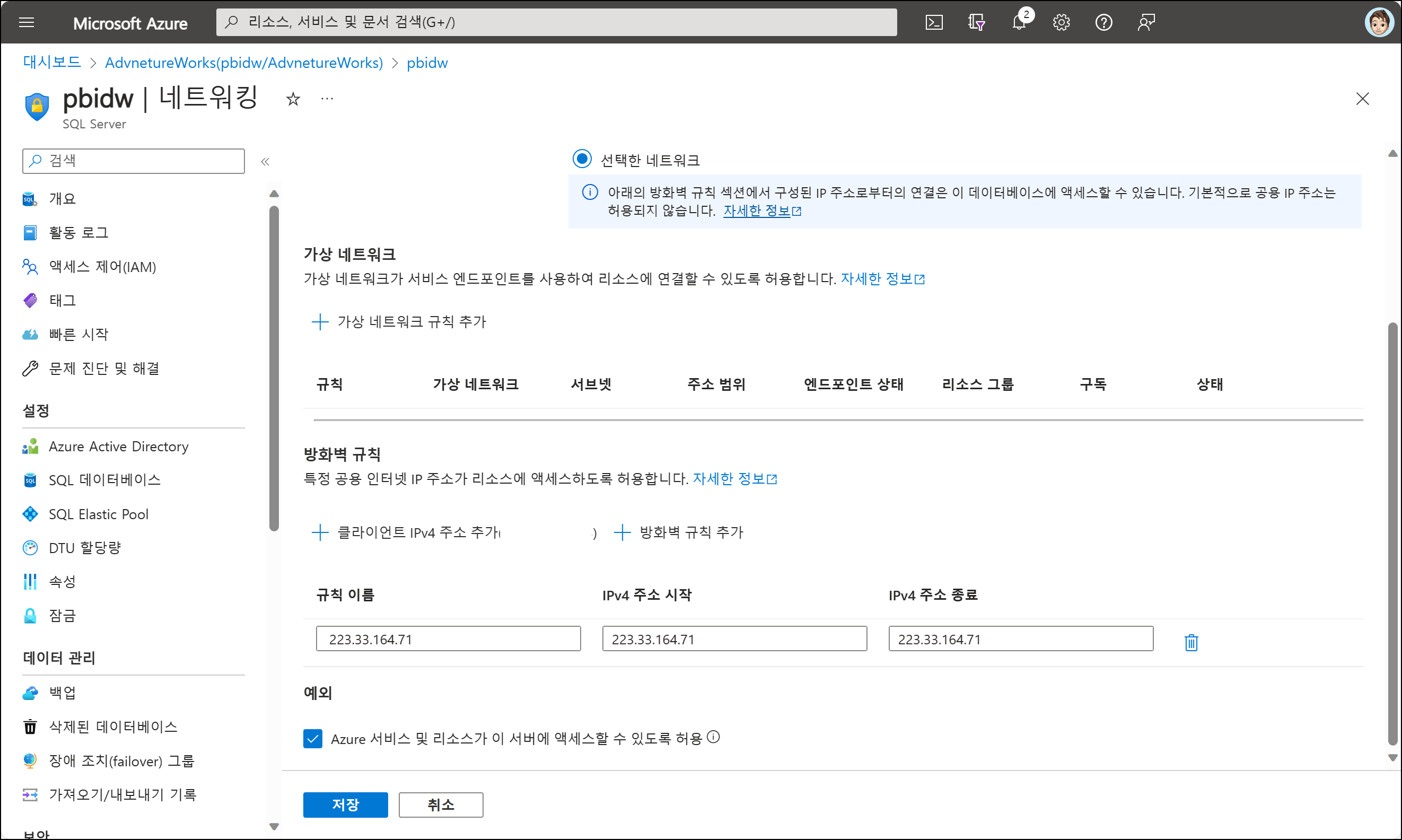Open Cloud Shell from top bar
This screenshot has width=1402, height=840.
coord(933,23)
